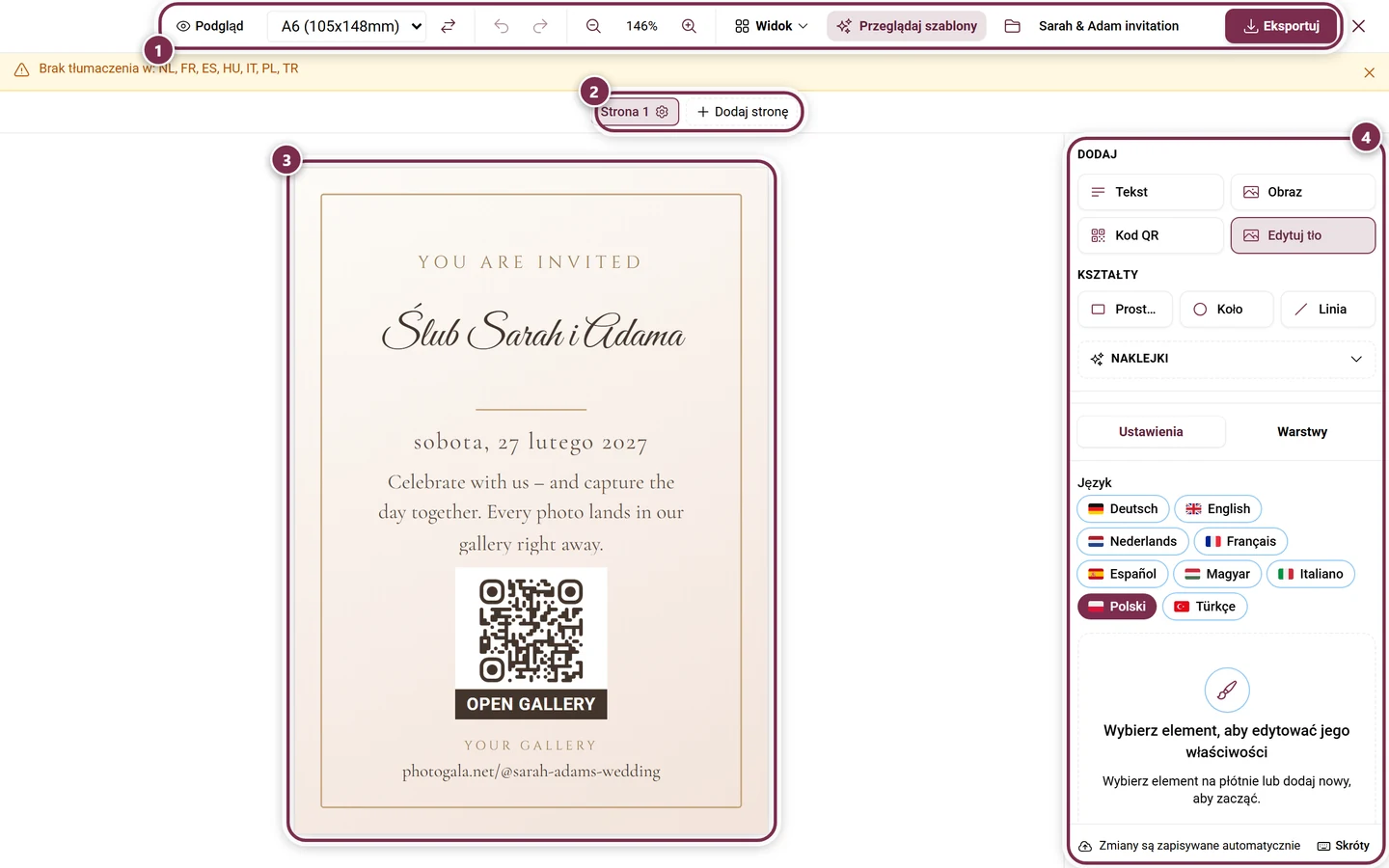Switch to the Warstwy layers tab
This screenshot has height=868, width=1389.
tap(1302, 432)
